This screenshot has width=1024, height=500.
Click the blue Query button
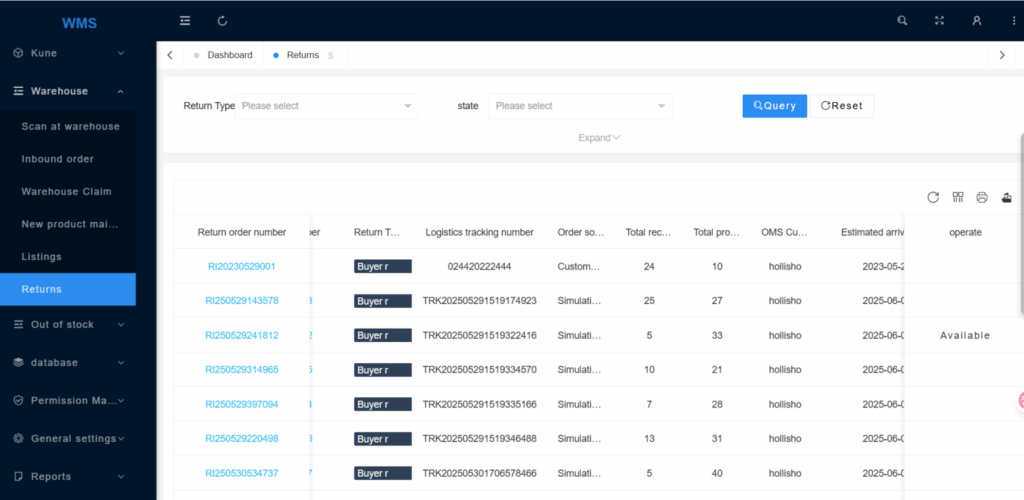click(x=774, y=106)
